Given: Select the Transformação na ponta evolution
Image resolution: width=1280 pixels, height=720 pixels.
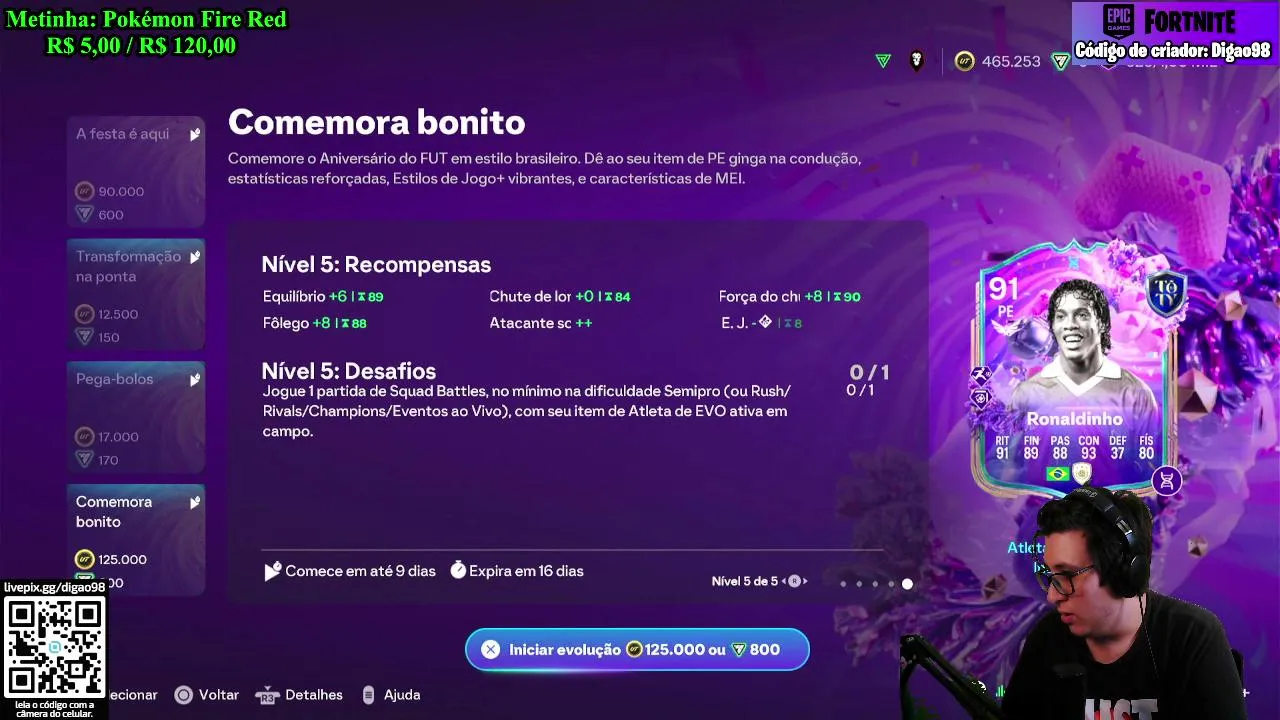Looking at the screenshot, I should (136, 295).
